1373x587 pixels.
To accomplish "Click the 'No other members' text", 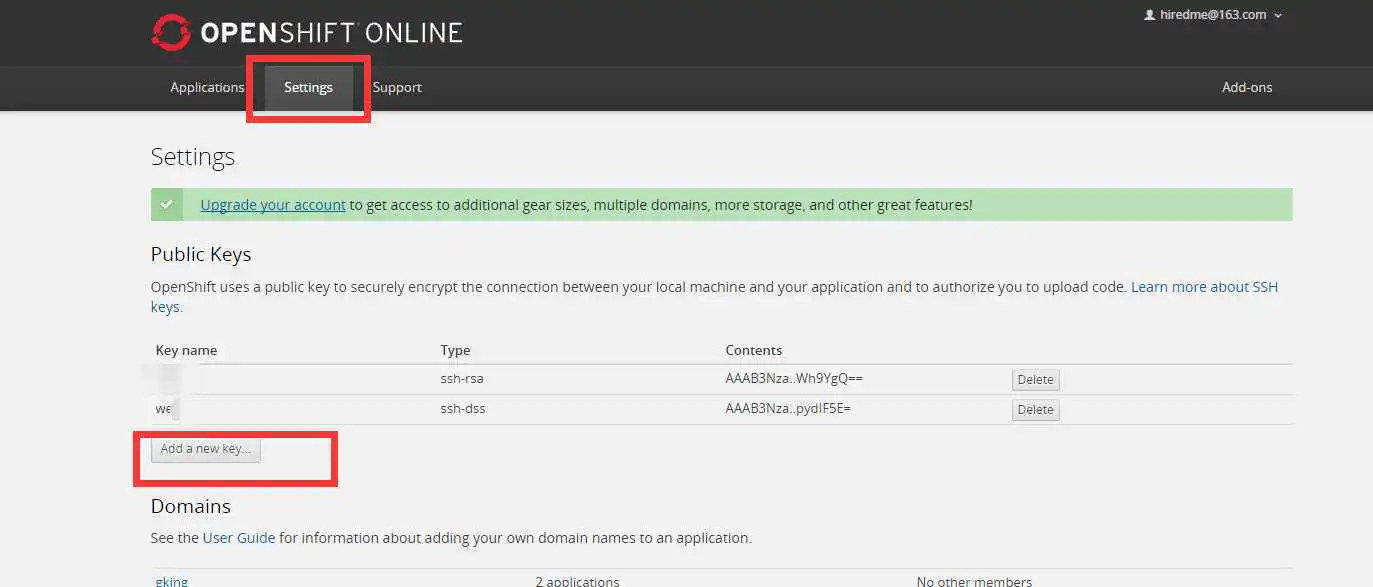I will tap(974, 581).
